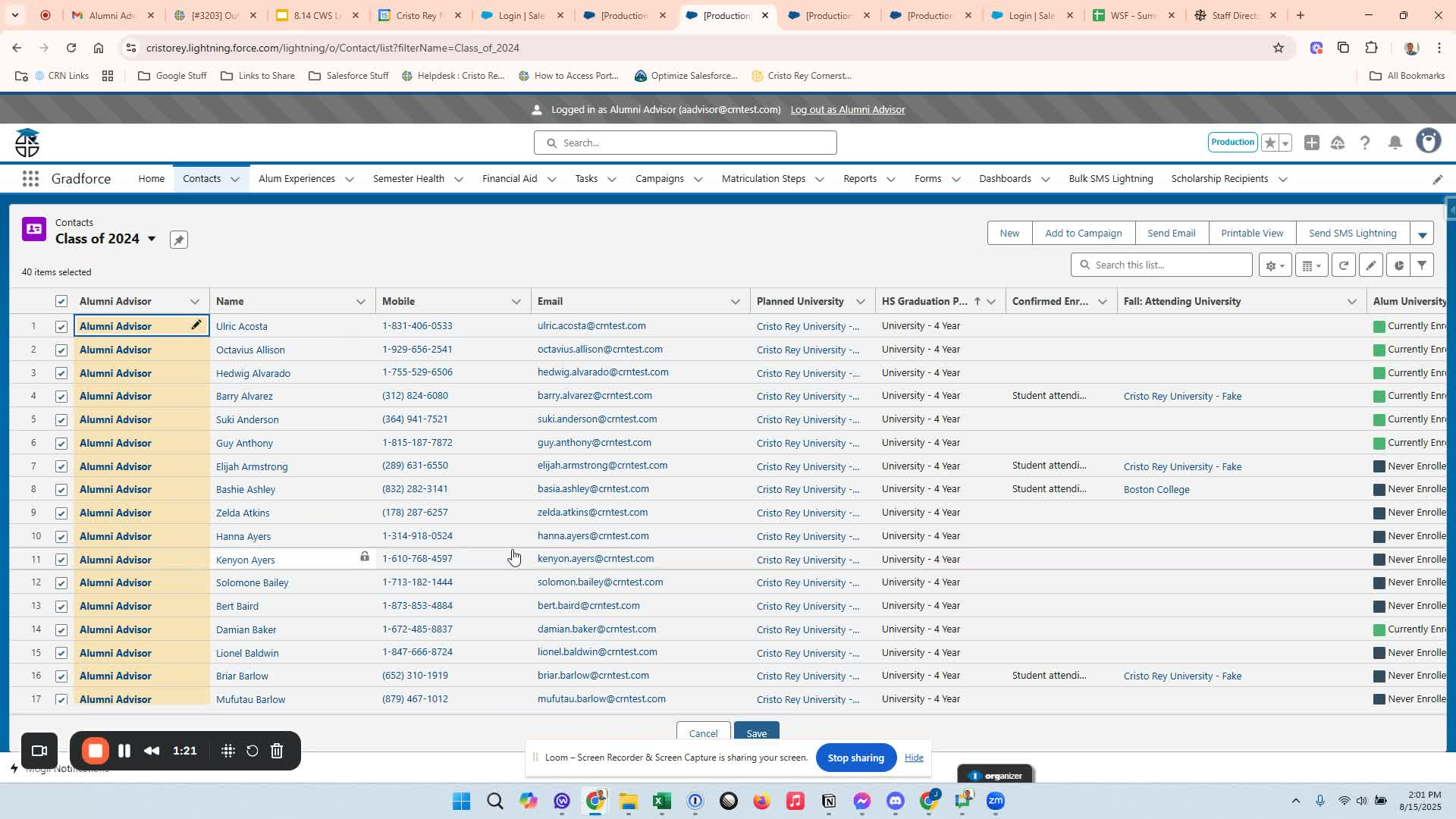This screenshot has height=819, width=1456.
Task: Open Excel from the taskbar
Action: pyautogui.click(x=661, y=802)
